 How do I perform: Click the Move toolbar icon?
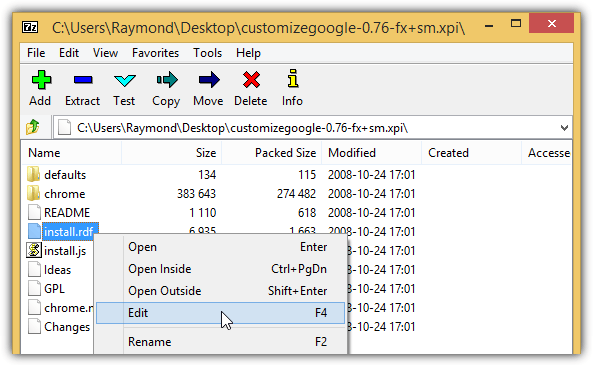(x=209, y=80)
